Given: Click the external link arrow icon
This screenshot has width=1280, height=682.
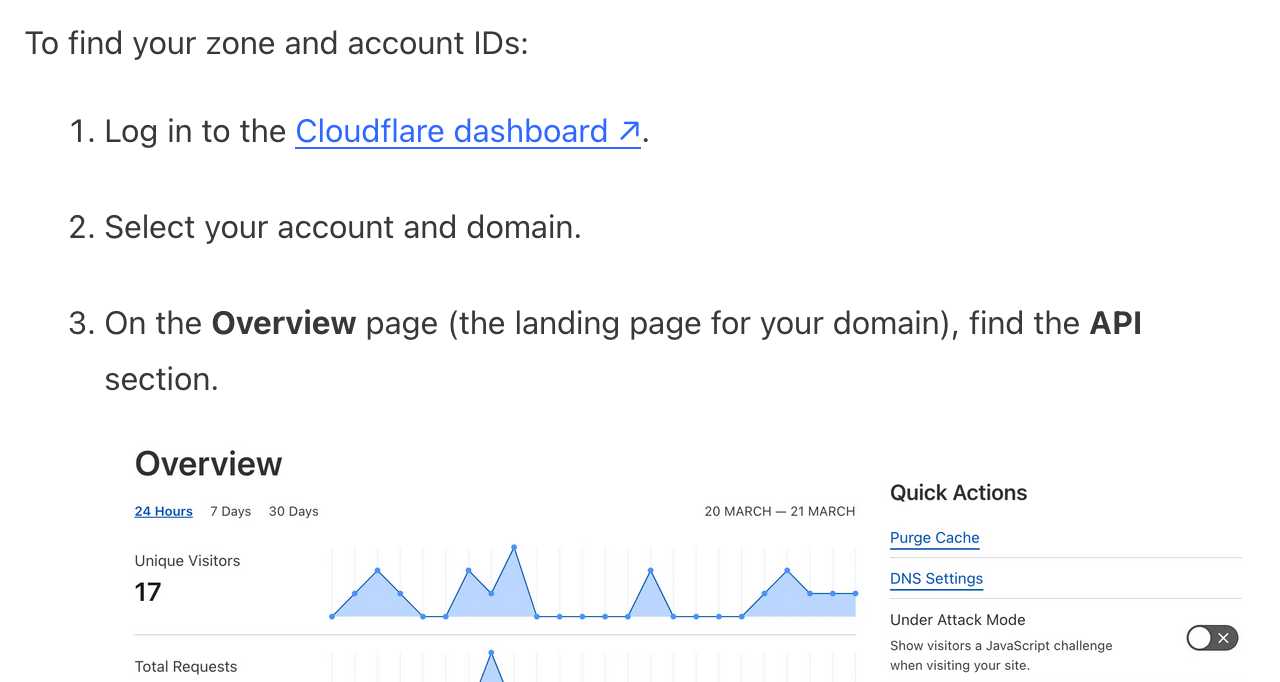Looking at the screenshot, I should tap(629, 131).
